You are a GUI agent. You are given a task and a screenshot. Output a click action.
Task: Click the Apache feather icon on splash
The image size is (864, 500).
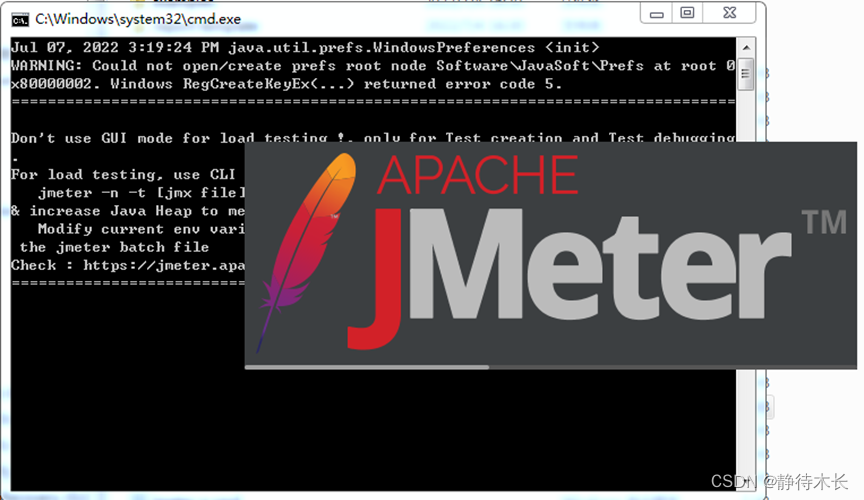[306, 252]
